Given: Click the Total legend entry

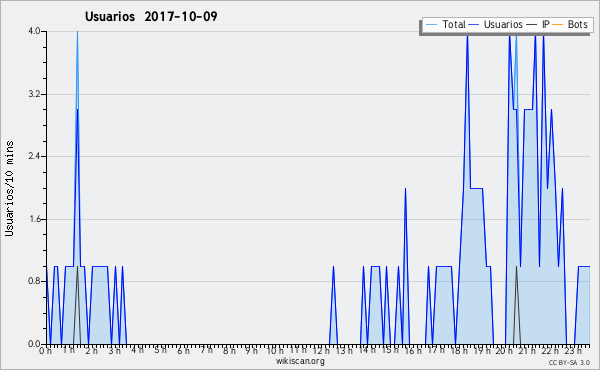Looking at the screenshot, I should (x=445, y=24).
